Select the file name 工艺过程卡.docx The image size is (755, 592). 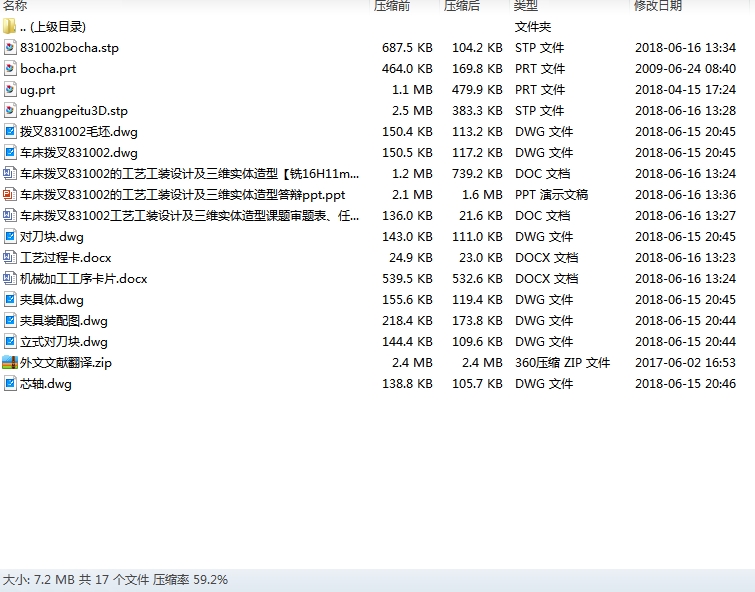click(65, 258)
